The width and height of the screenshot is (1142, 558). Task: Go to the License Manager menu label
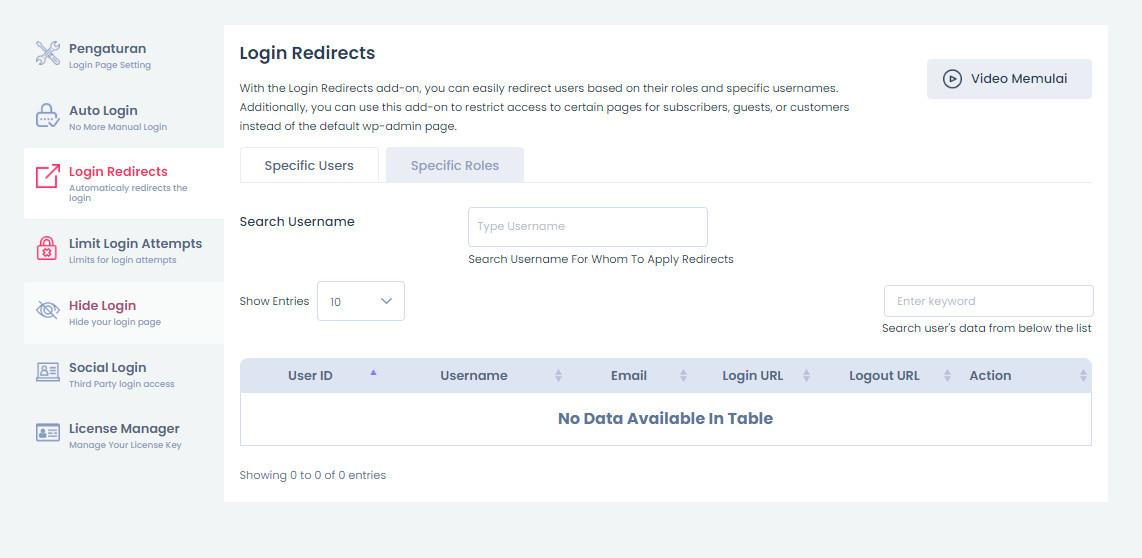point(124,429)
